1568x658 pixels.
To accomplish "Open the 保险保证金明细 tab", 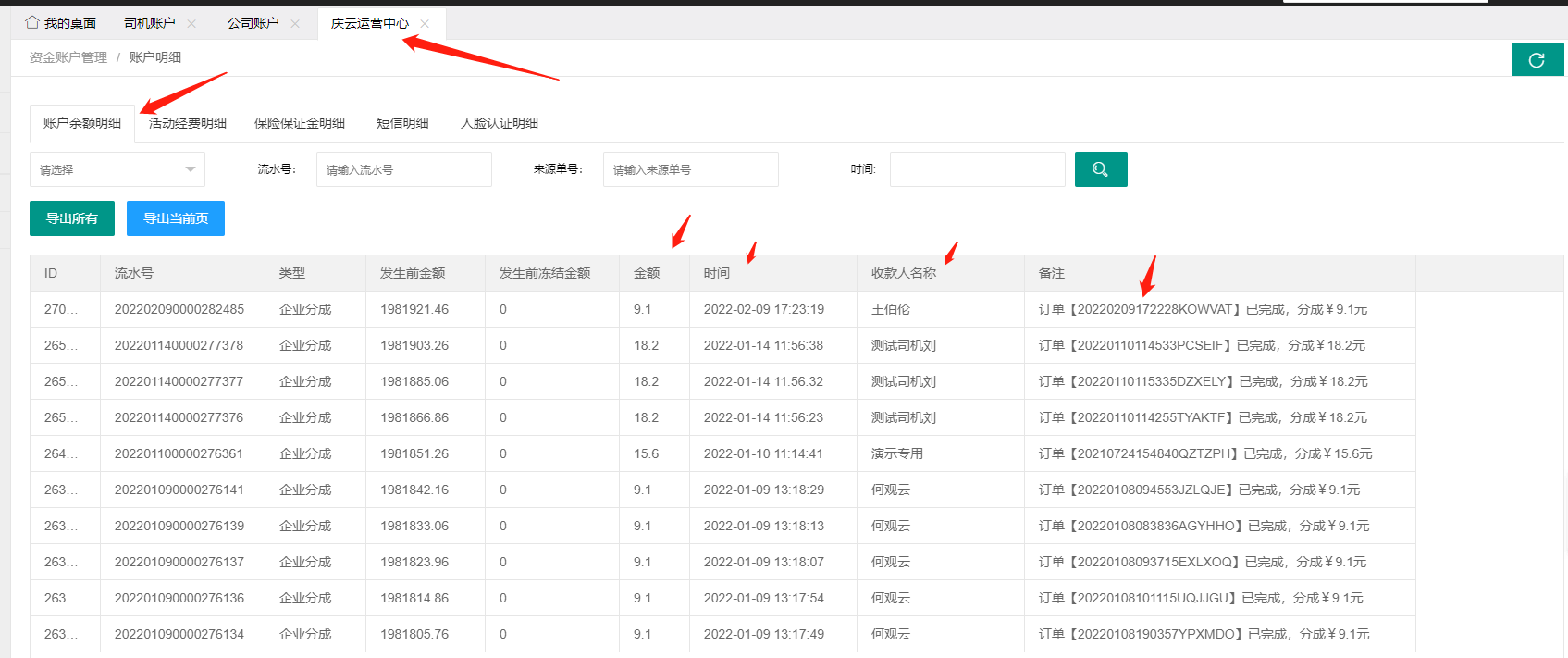I will tap(300, 123).
